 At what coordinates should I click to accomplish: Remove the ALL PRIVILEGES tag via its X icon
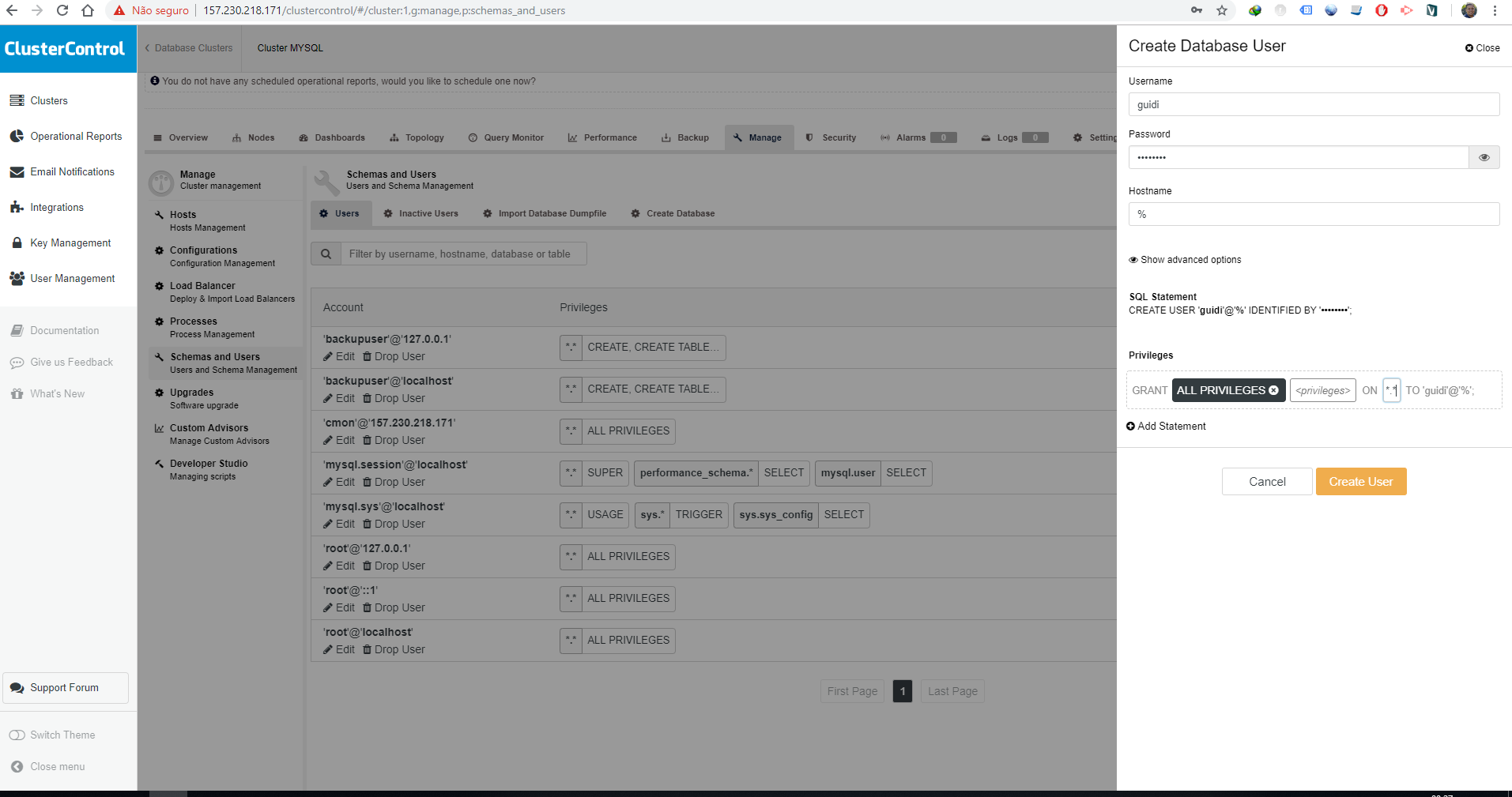[x=1274, y=389]
